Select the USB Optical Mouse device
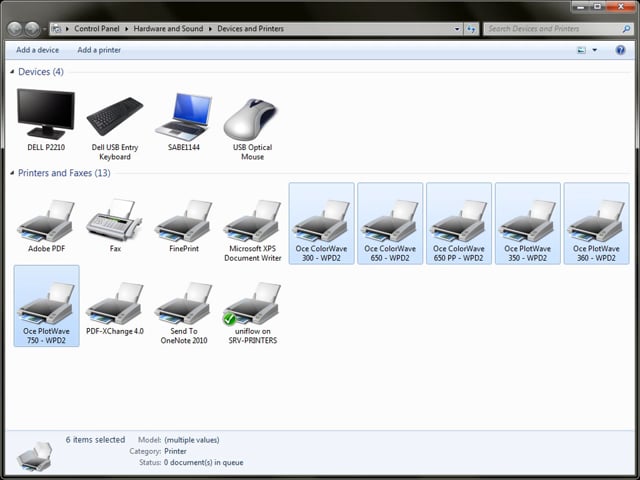This screenshot has width=640, height=480. tap(252, 125)
